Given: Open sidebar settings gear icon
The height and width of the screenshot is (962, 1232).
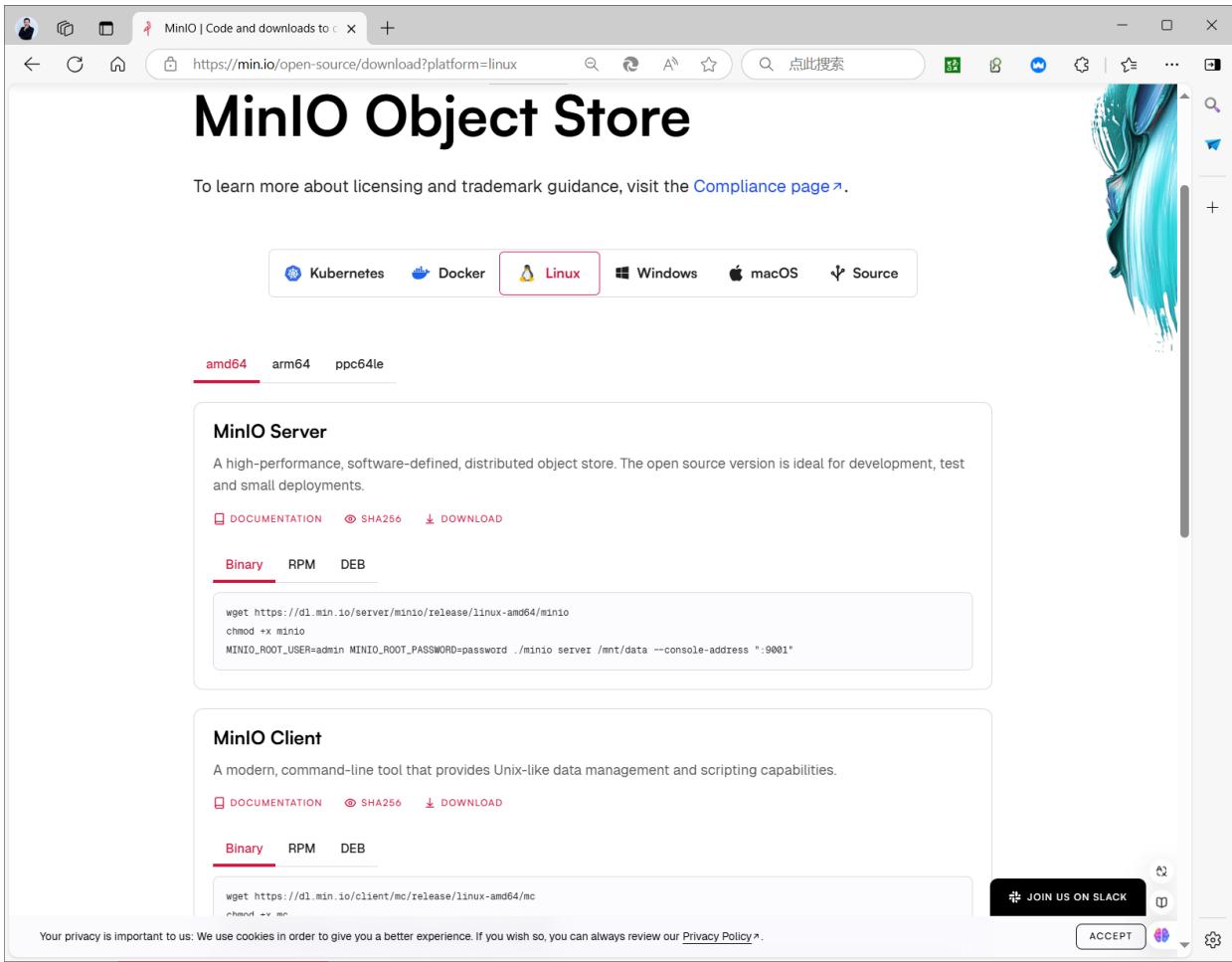Looking at the screenshot, I should pyautogui.click(x=1212, y=939).
